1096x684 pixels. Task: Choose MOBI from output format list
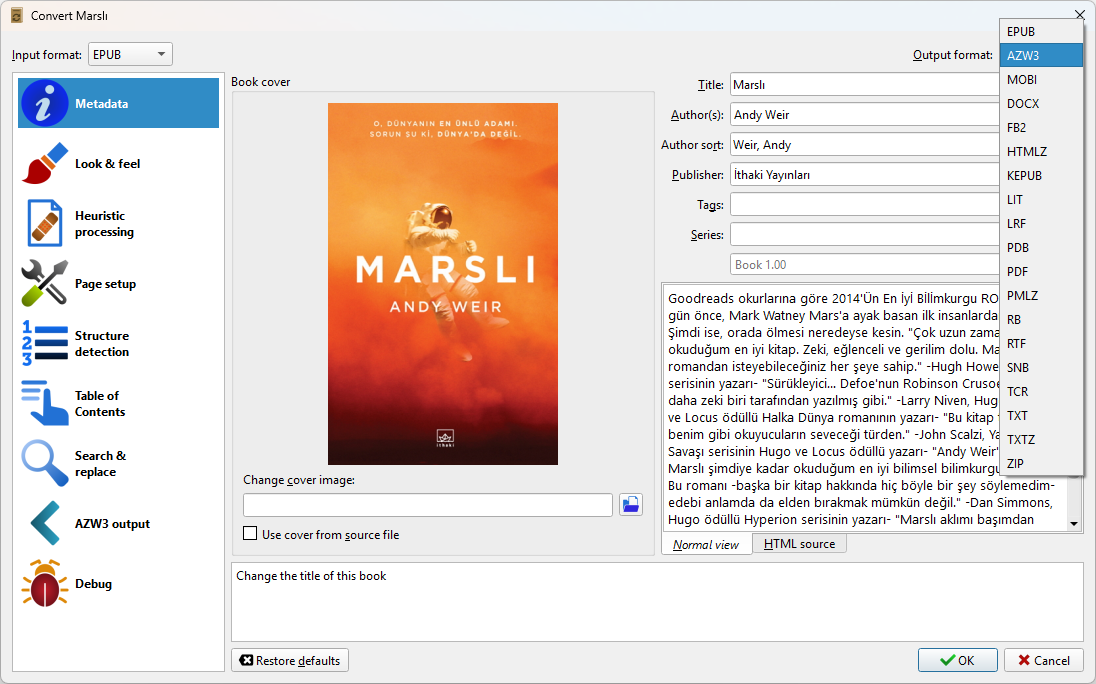click(1022, 80)
